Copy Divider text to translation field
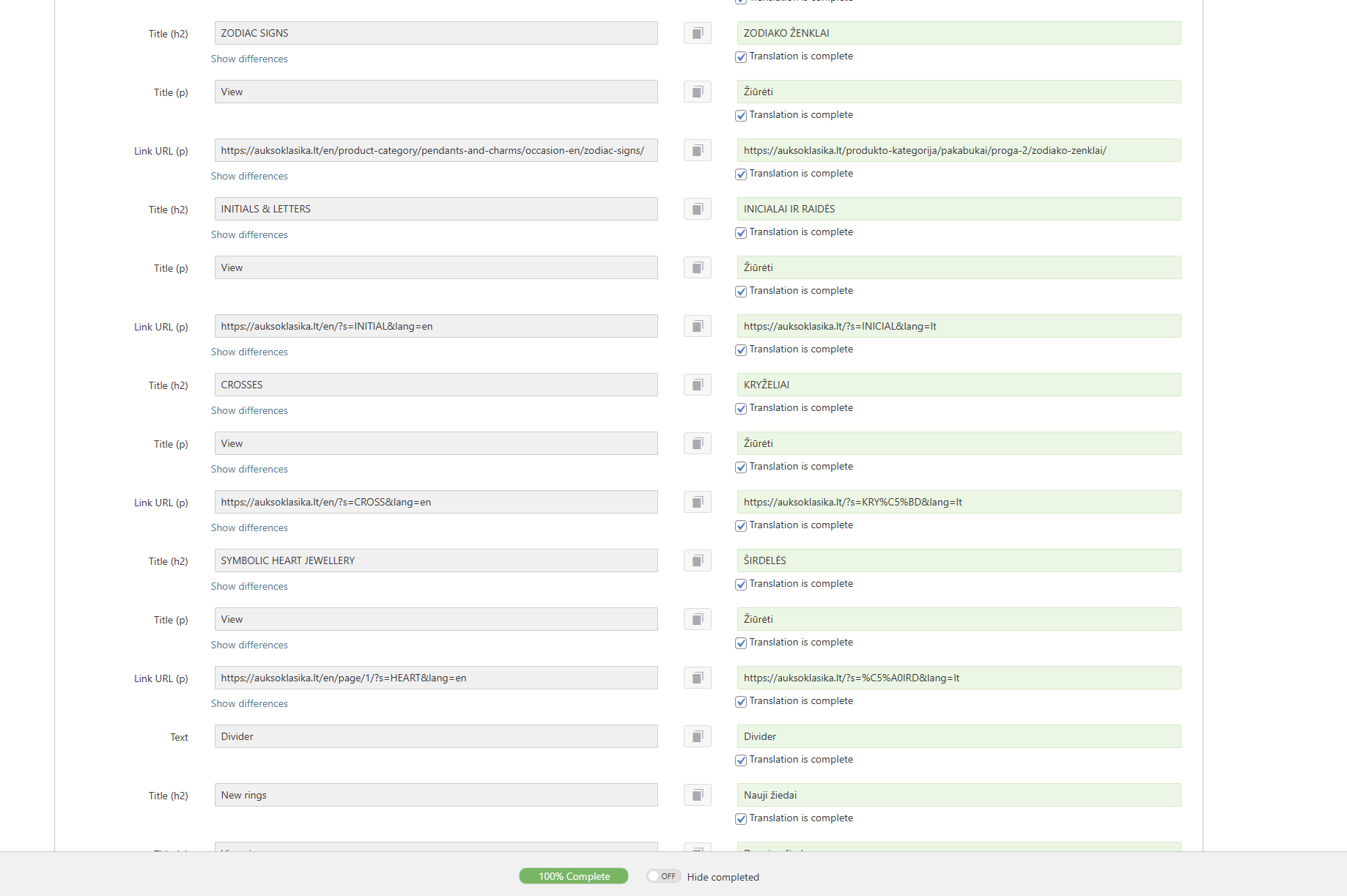Screen dimensions: 1347x896 coord(697,736)
